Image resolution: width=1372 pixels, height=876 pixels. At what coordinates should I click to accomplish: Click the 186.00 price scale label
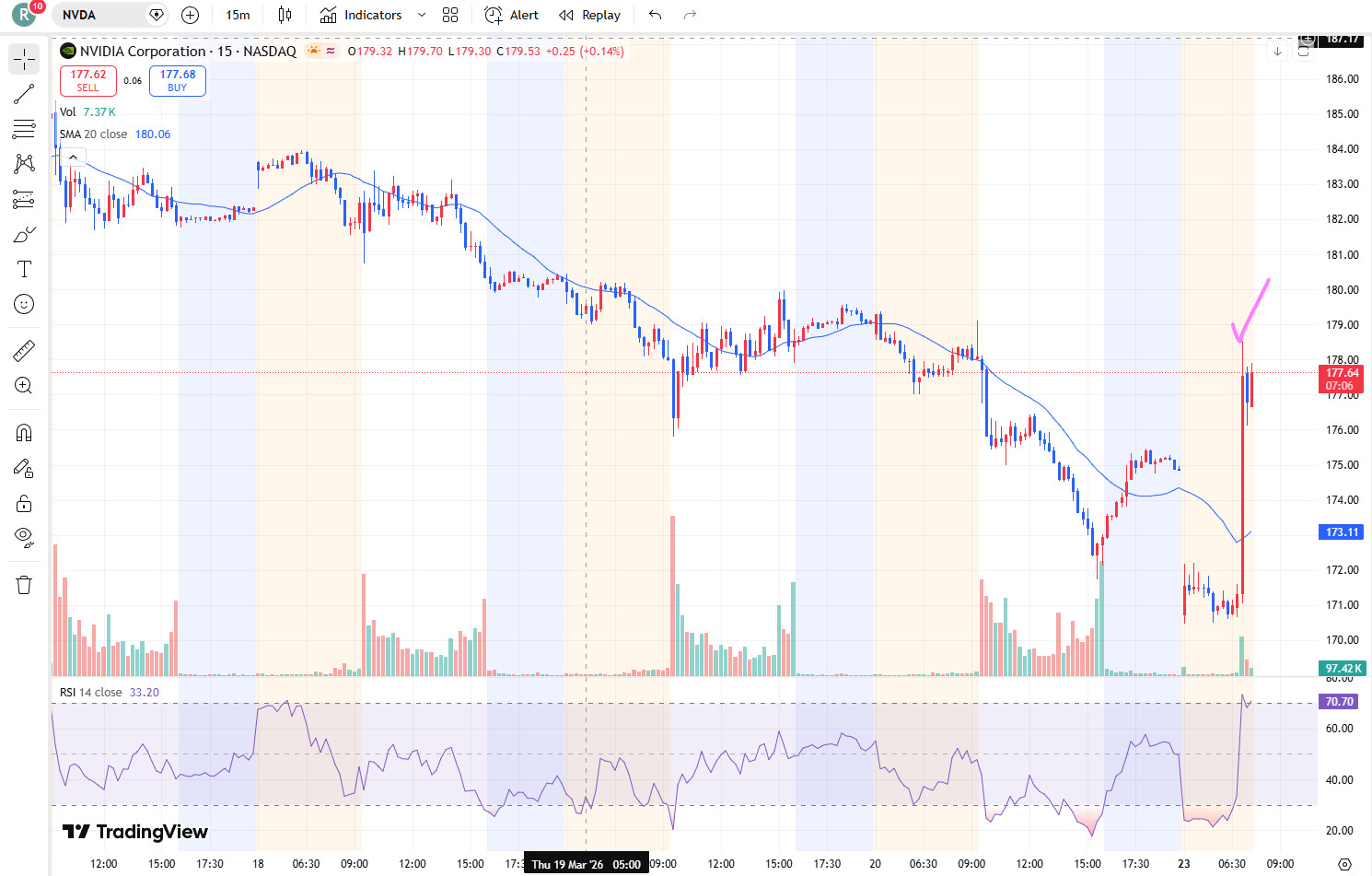1342,79
